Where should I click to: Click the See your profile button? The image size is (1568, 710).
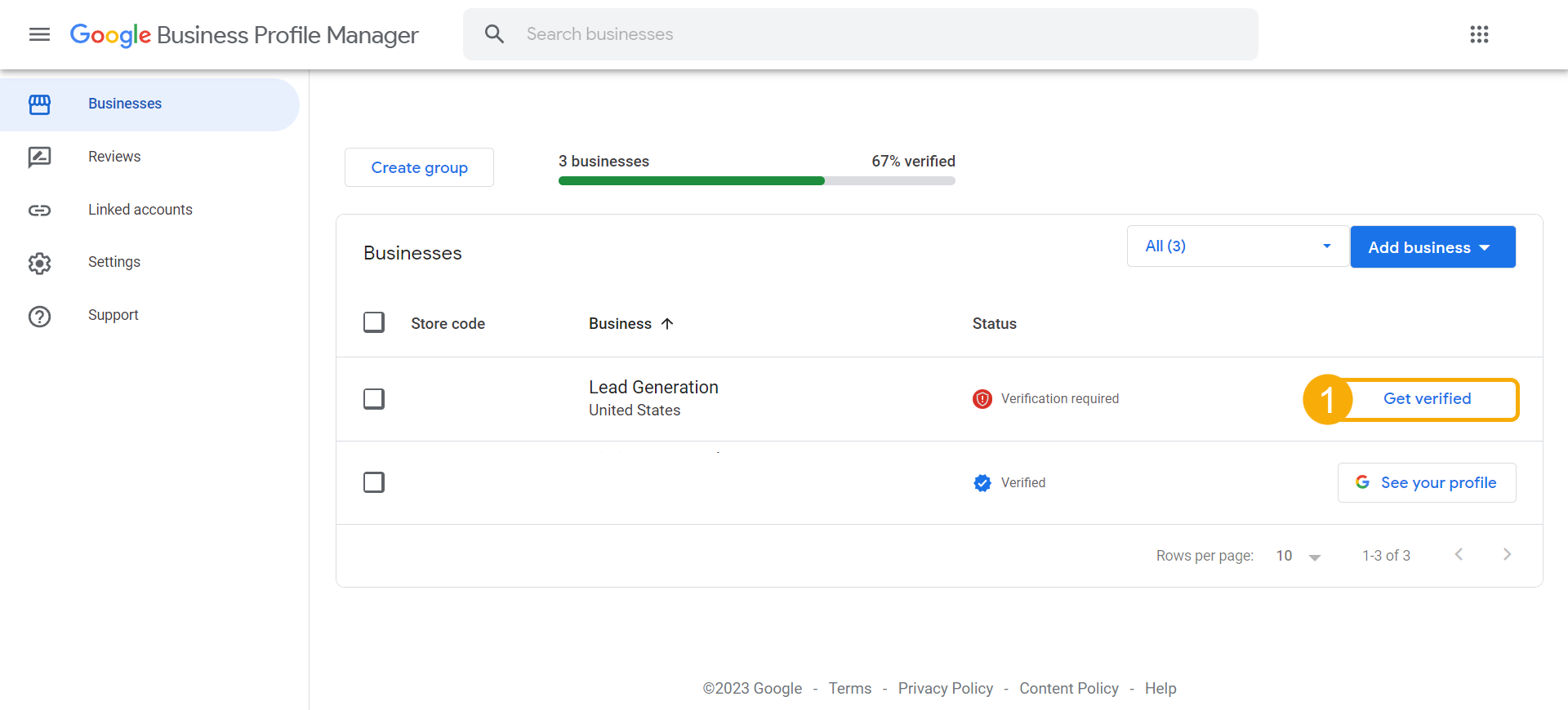click(x=1427, y=483)
